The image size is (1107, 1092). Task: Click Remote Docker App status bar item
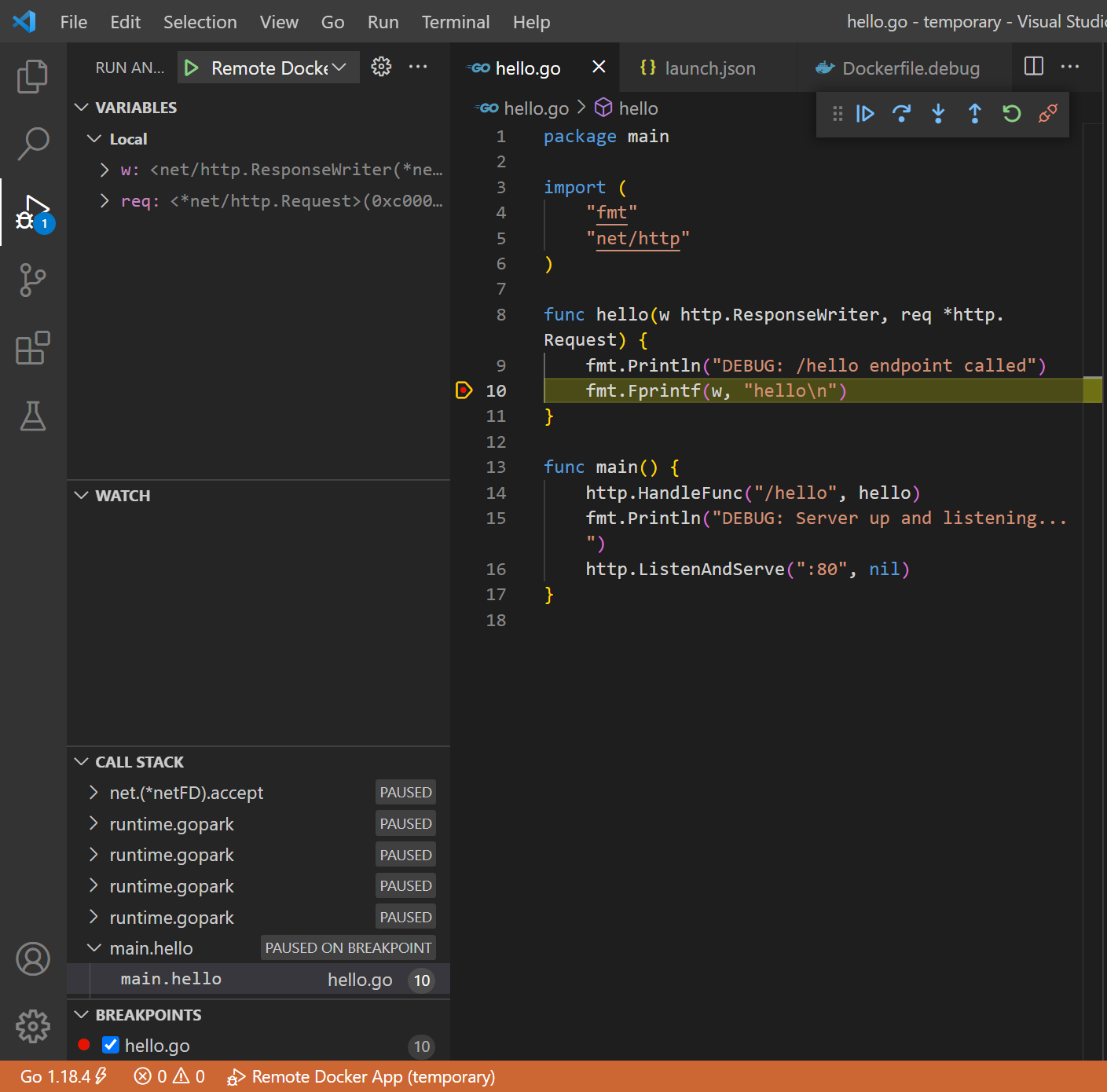tap(361, 1076)
